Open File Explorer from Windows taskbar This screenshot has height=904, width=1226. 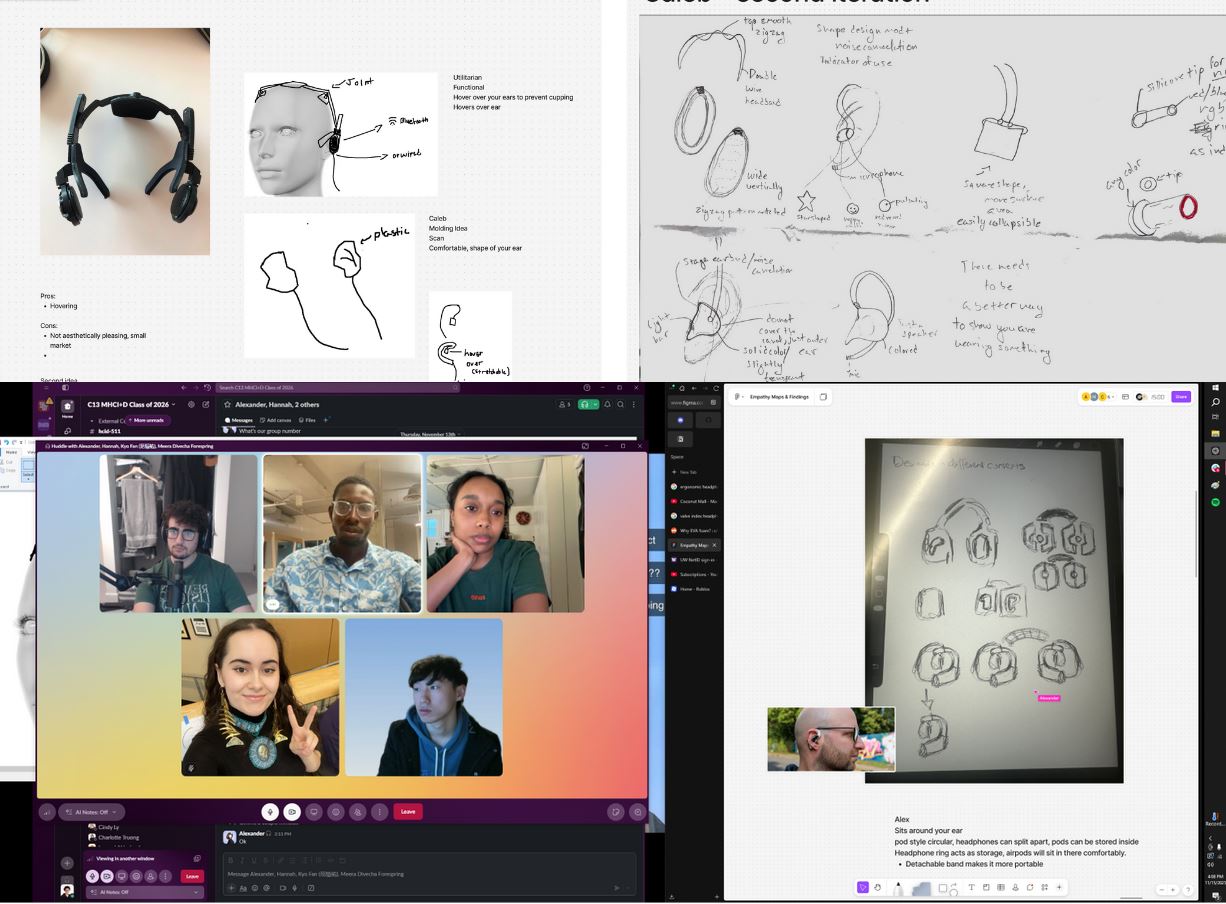click(x=1215, y=433)
